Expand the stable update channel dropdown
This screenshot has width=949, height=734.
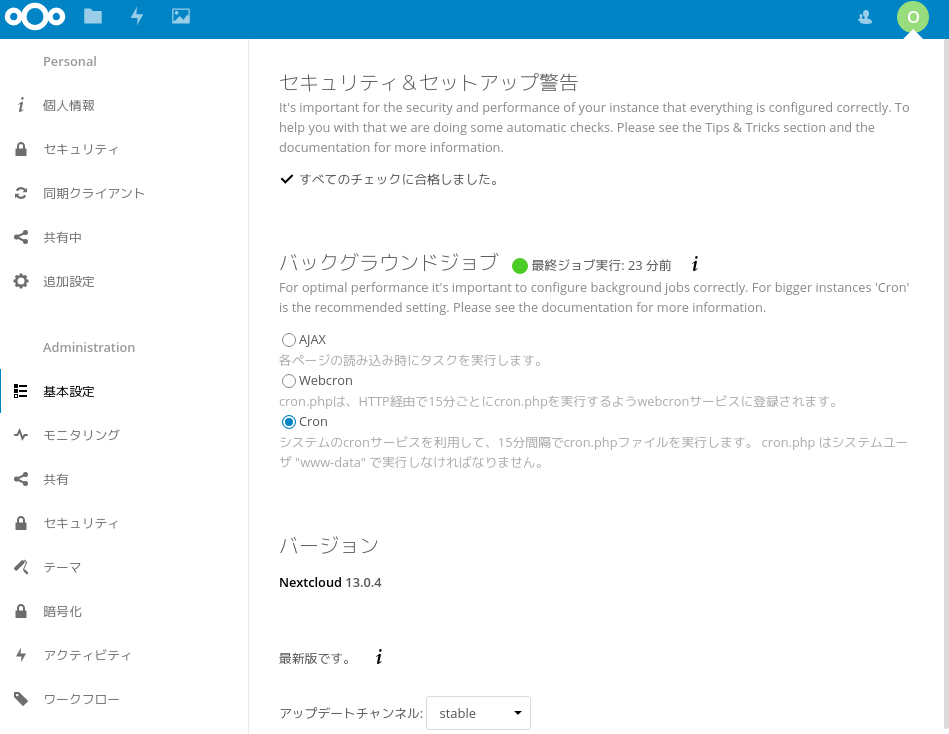pyautogui.click(x=478, y=713)
